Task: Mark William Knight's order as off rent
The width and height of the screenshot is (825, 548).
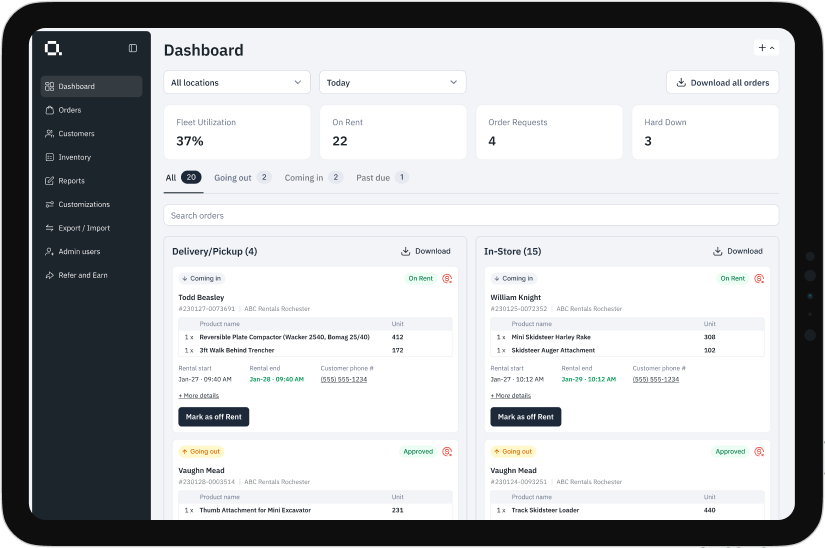Action: (525, 417)
